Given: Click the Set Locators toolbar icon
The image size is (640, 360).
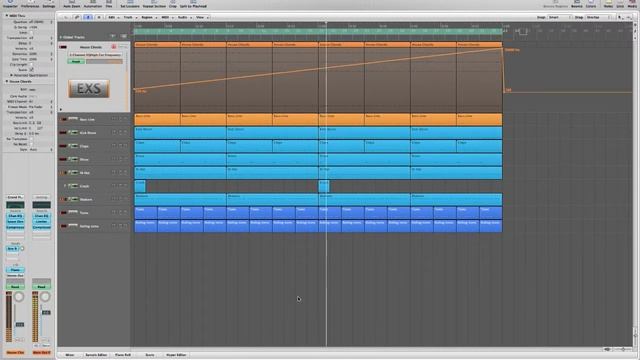Looking at the screenshot, I should coord(130,4).
